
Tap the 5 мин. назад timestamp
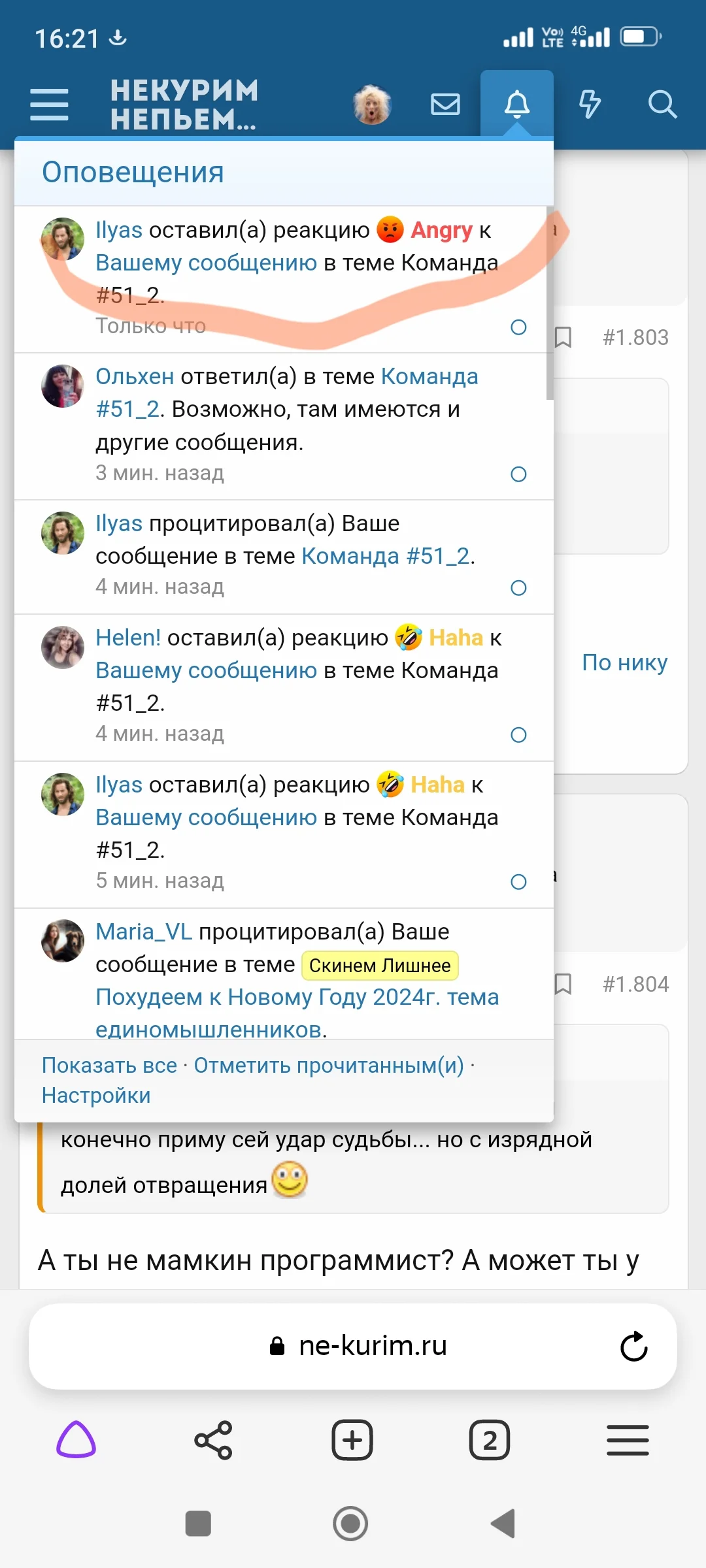160,881
